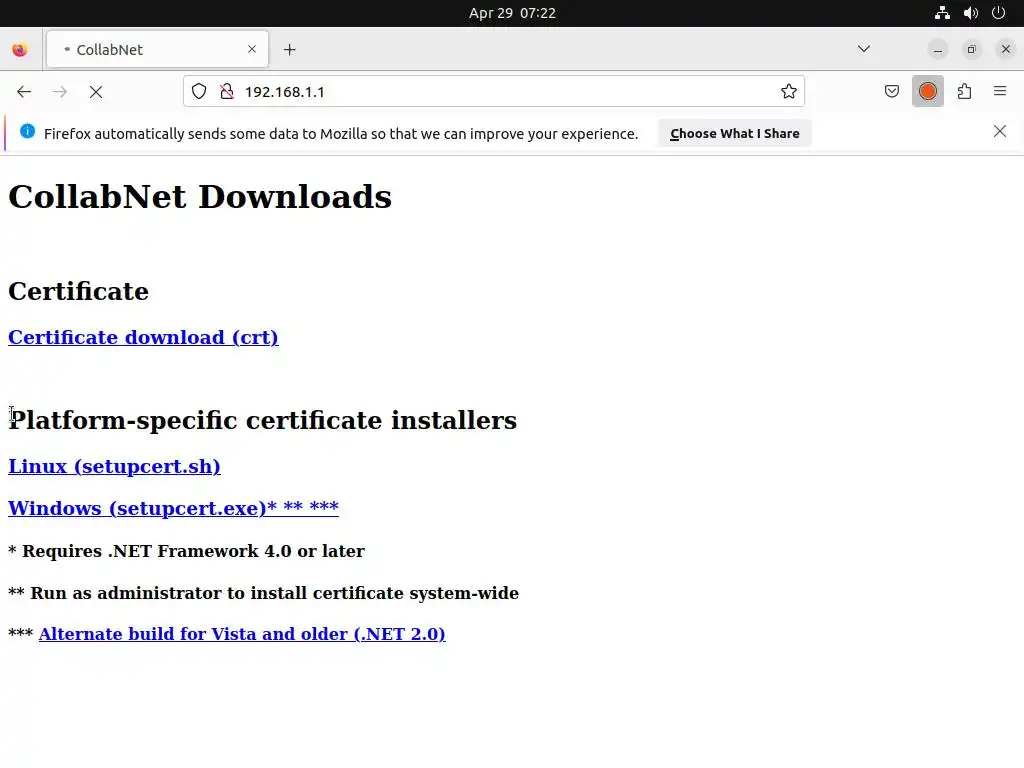
Task: Open the power menu icon
Action: point(999,13)
